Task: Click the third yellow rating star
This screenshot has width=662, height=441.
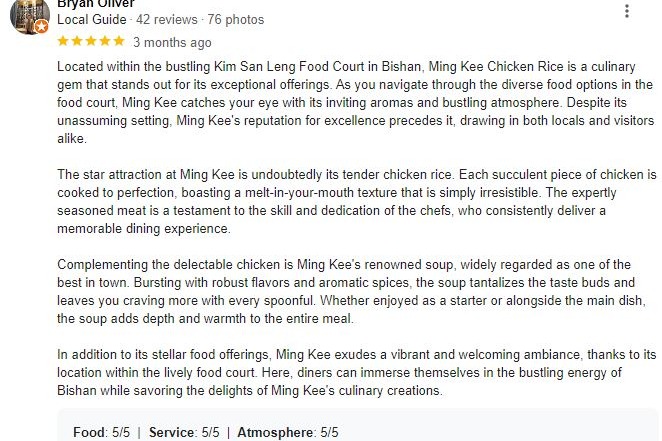Action: pos(91,41)
